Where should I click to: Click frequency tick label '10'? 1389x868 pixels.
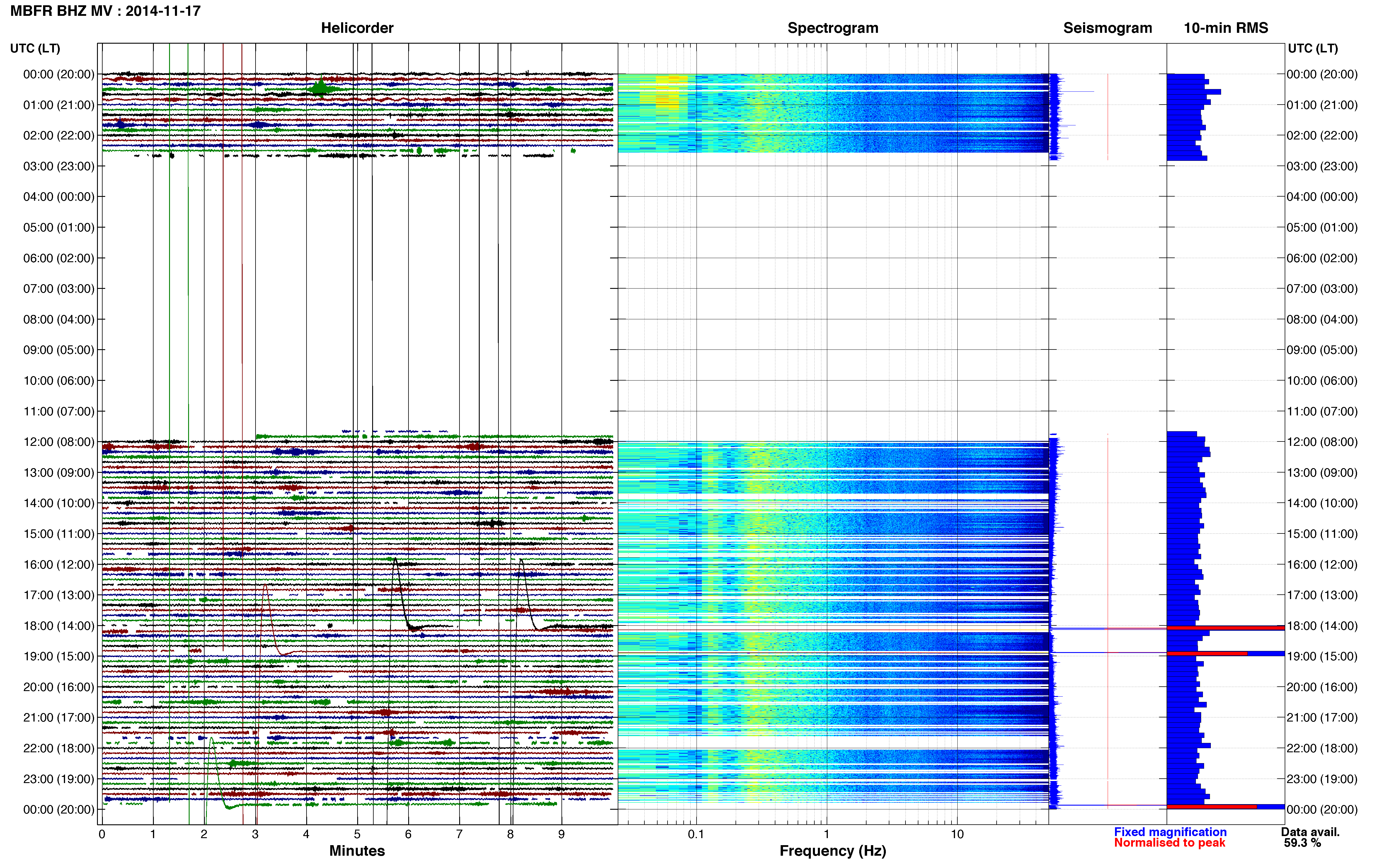point(957,834)
